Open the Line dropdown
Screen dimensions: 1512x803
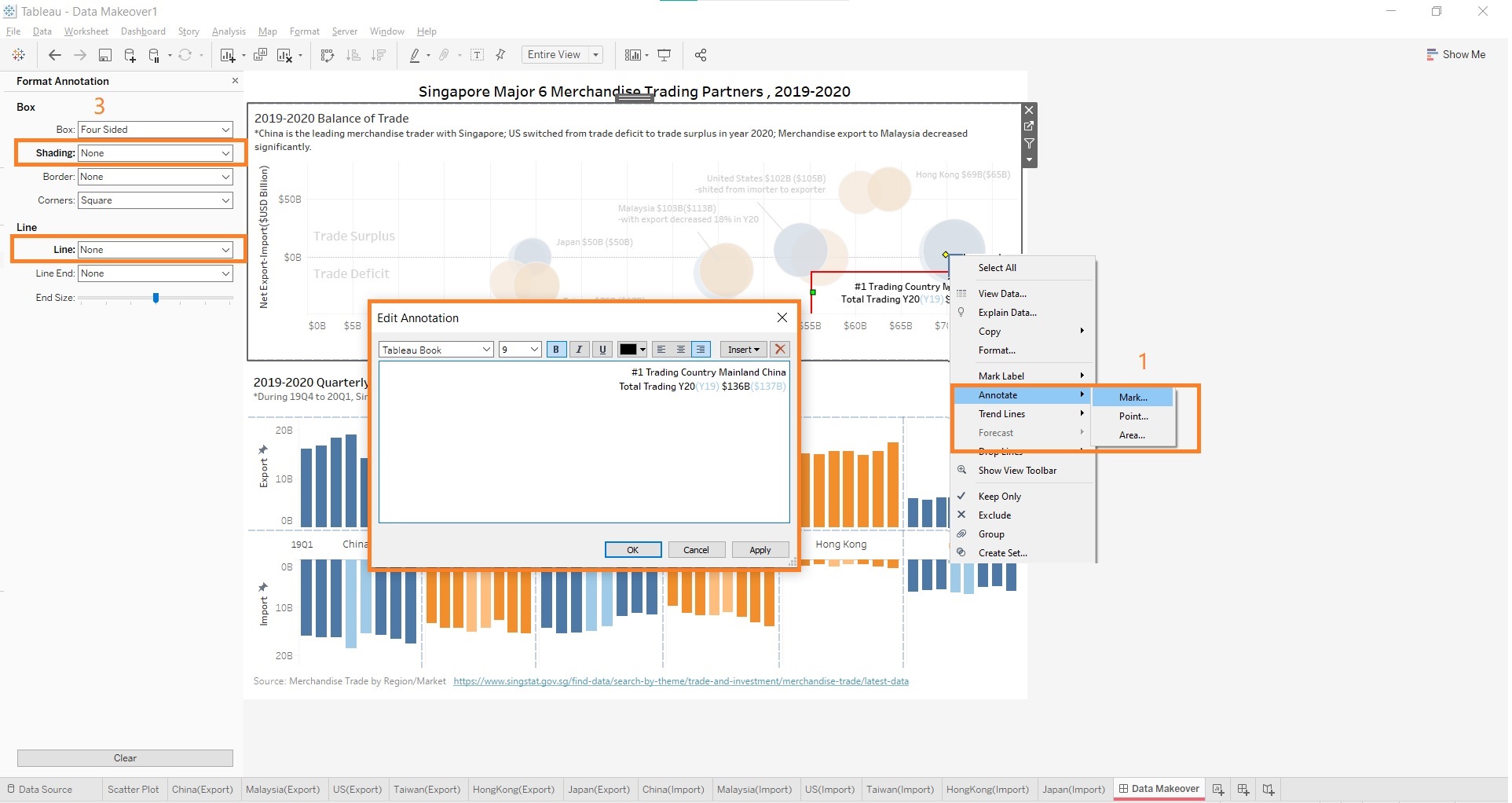(x=156, y=250)
